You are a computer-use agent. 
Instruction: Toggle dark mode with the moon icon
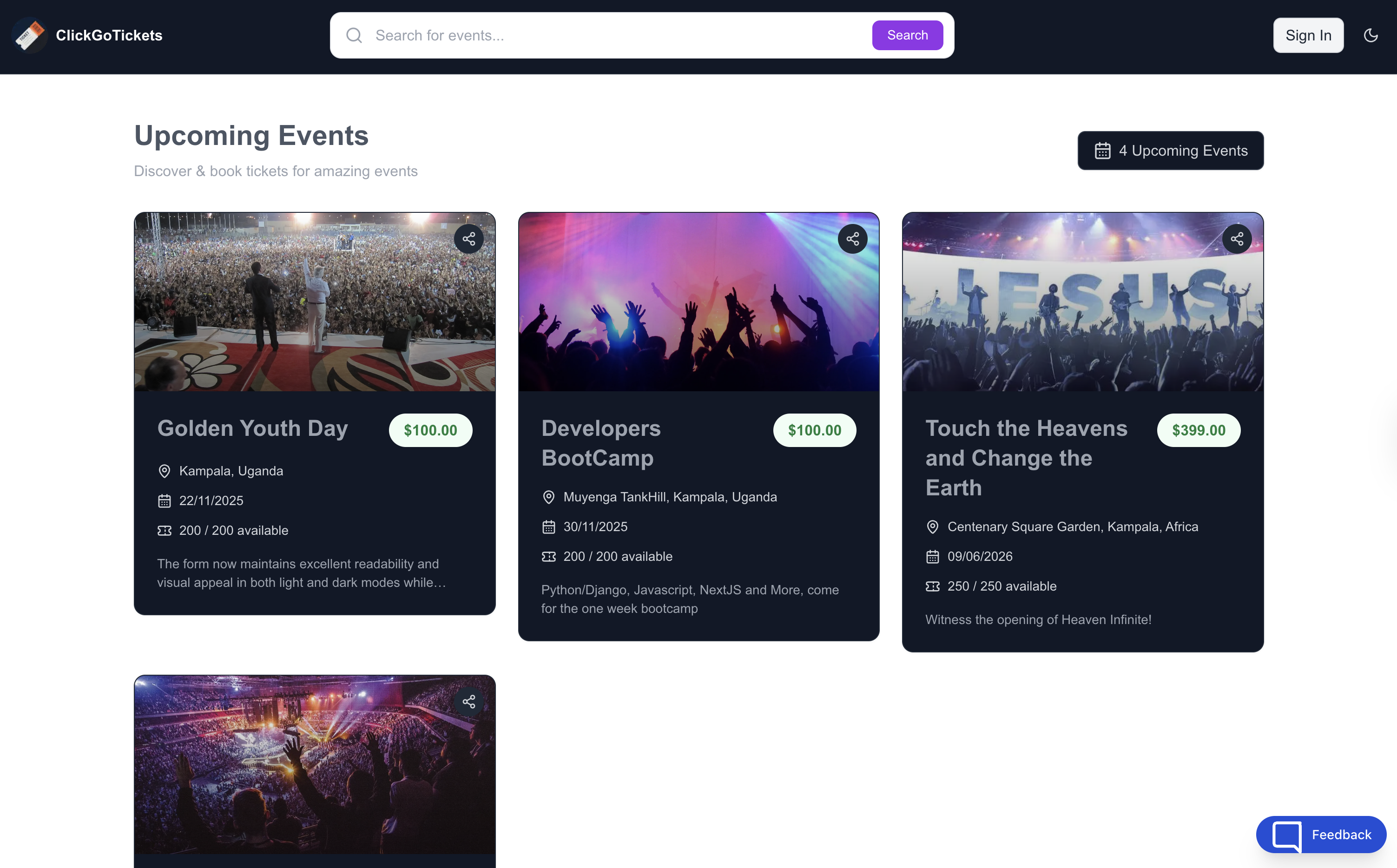(1371, 35)
